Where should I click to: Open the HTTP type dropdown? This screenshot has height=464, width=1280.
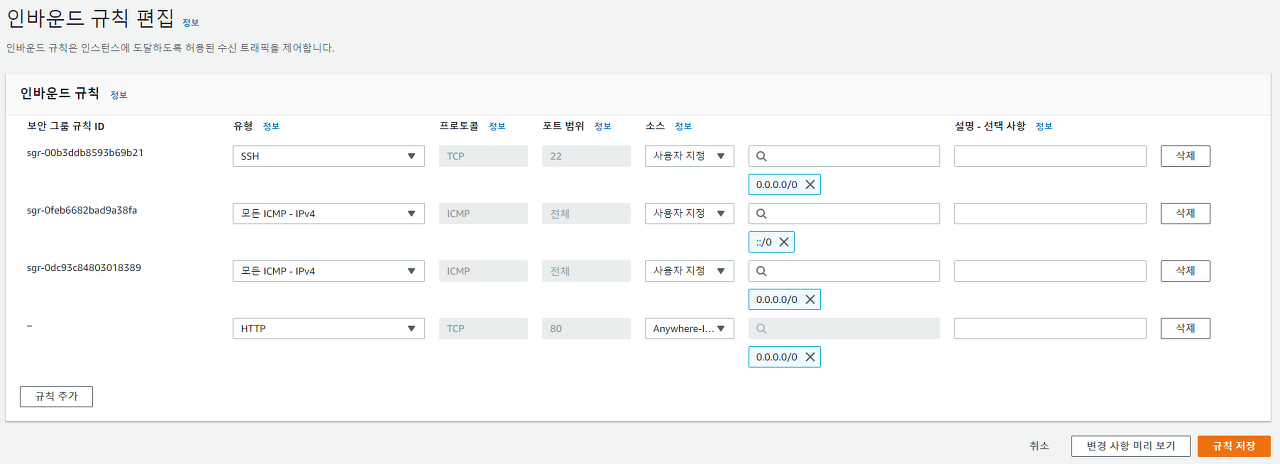(328, 328)
